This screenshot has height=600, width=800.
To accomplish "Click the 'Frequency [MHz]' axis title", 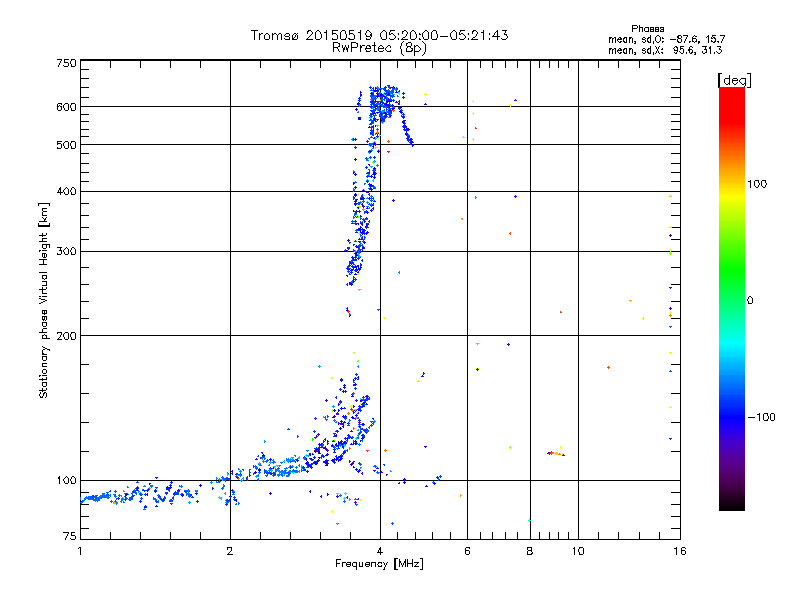I will [x=379, y=564].
